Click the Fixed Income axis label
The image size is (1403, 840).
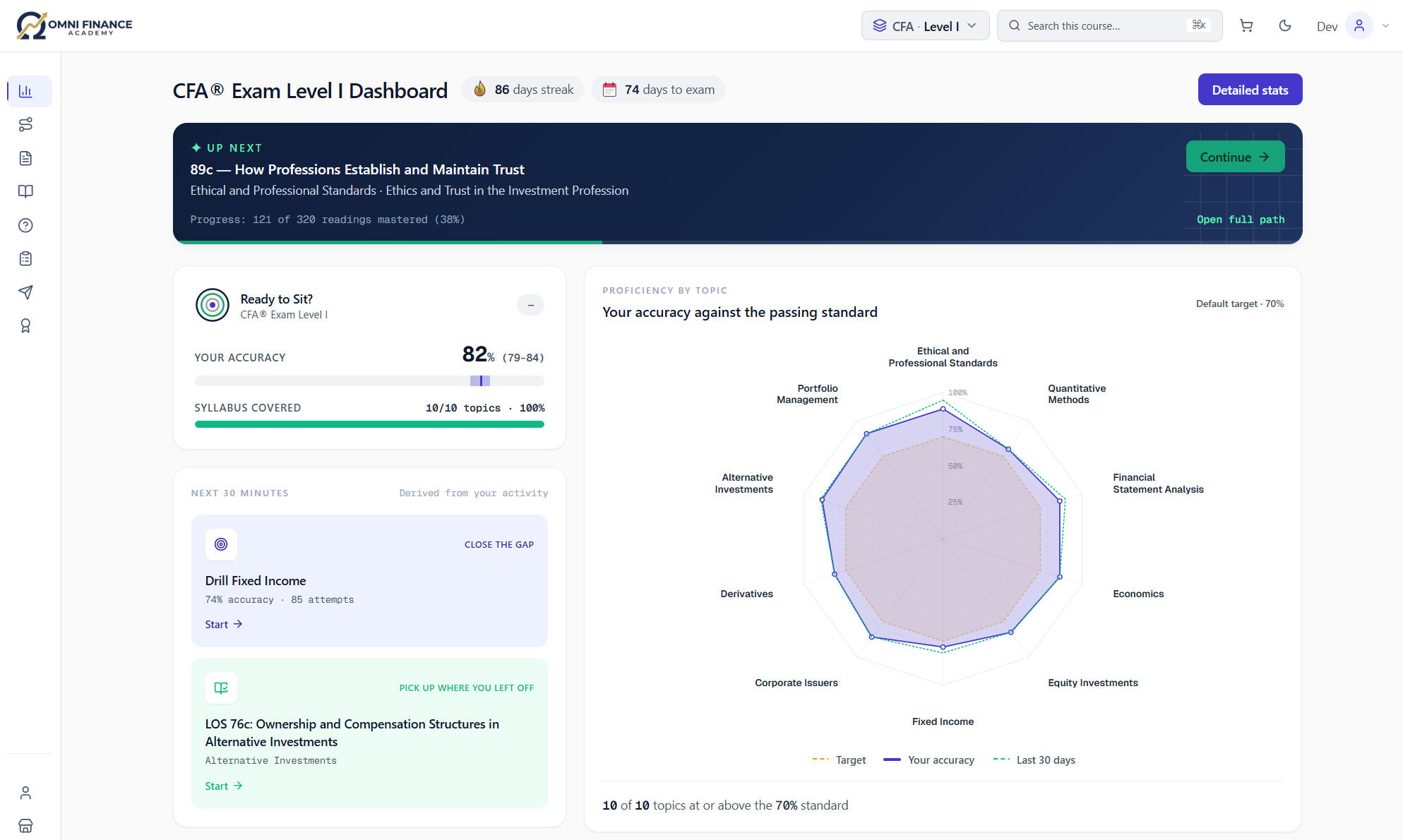point(943,721)
